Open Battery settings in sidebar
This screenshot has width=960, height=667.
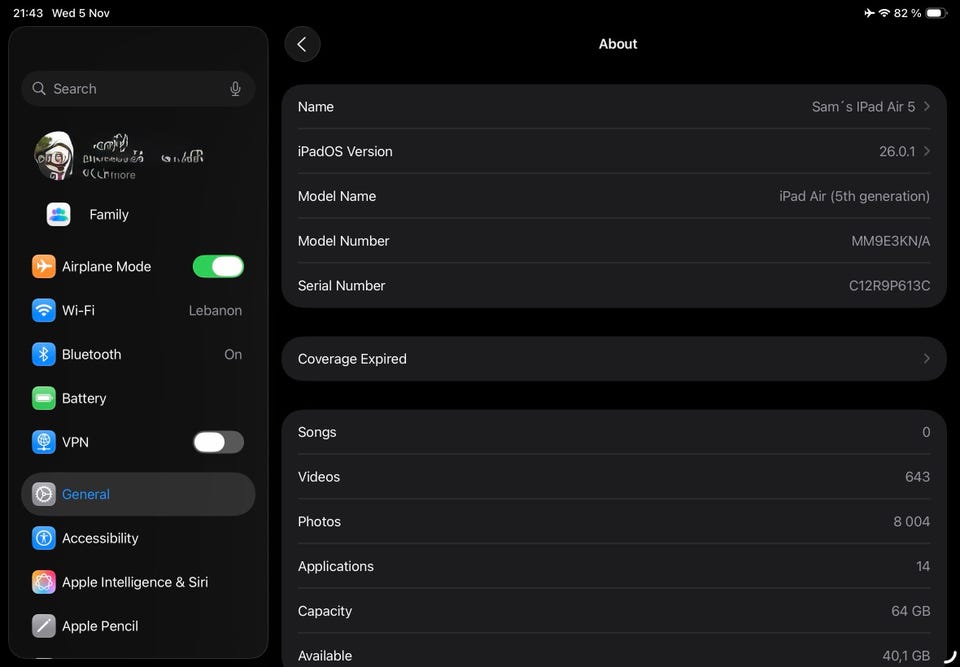138,399
